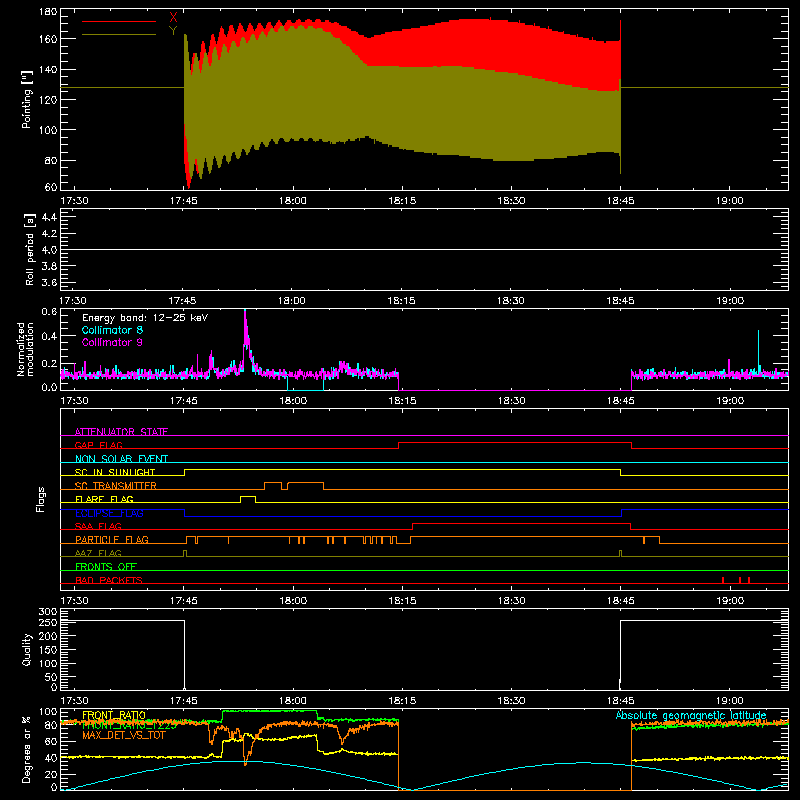Select 'Energy band: 12-25 keV' text

[145, 318]
